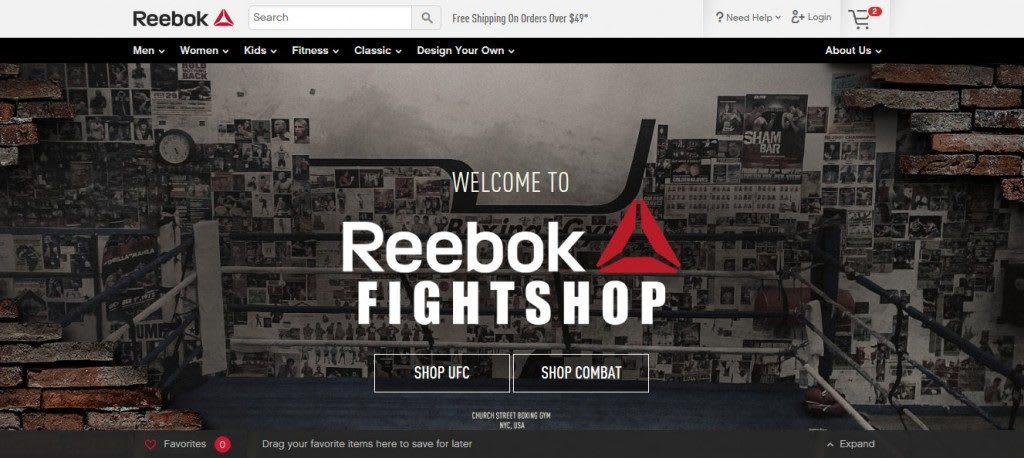Viewport: 1024px width, 458px height.
Task: Open the Design Your Own menu
Action: click(466, 50)
